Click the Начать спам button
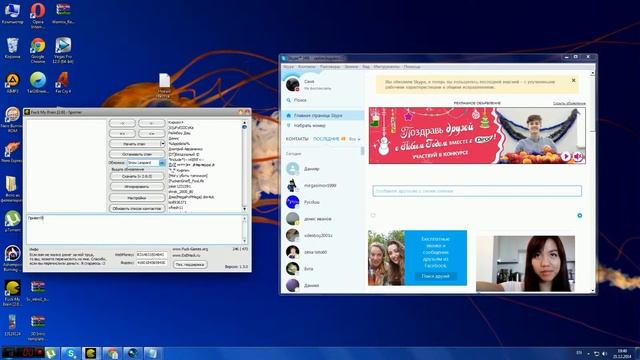The height and width of the screenshot is (360, 640). [x=134, y=144]
